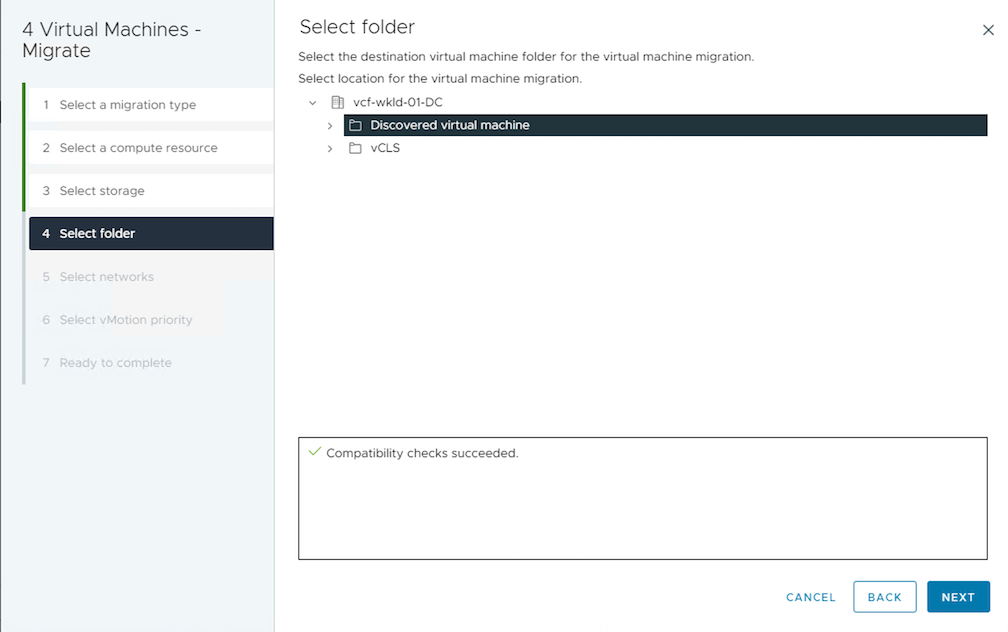Return to step 3 Select storage
1008x632 pixels.
pyautogui.click(x=101, y=191)
